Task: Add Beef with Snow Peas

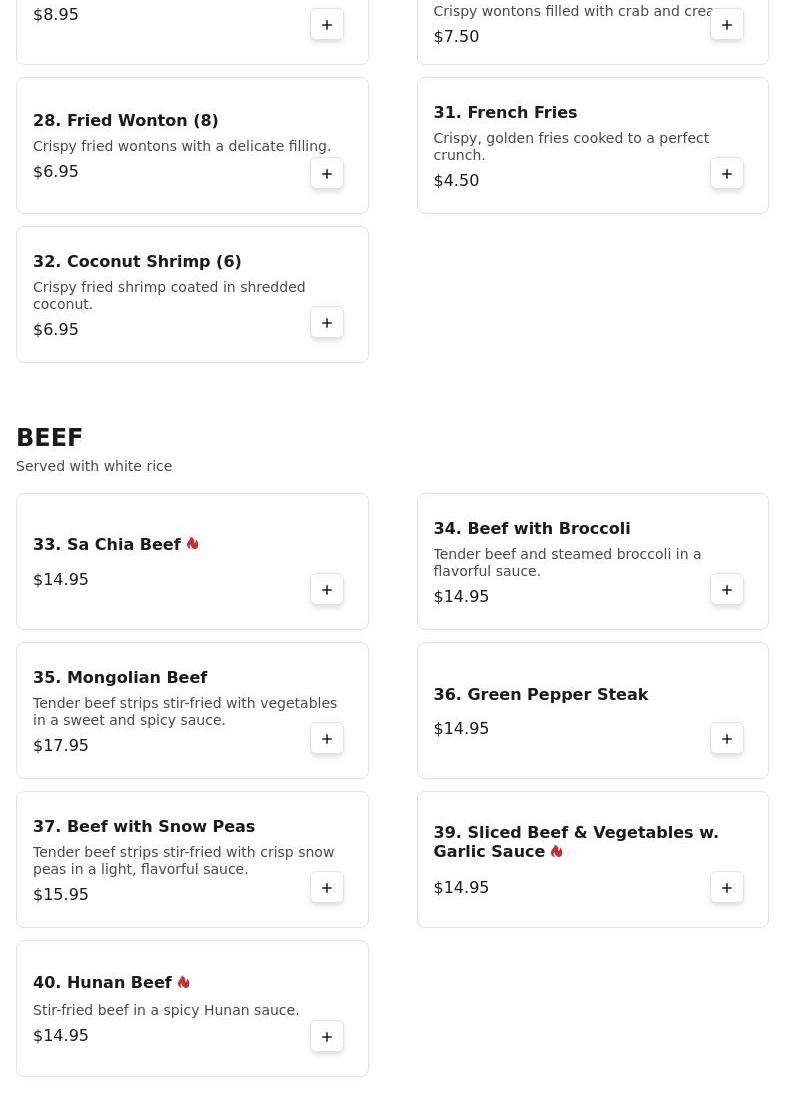Action: [x=327, y=888]
